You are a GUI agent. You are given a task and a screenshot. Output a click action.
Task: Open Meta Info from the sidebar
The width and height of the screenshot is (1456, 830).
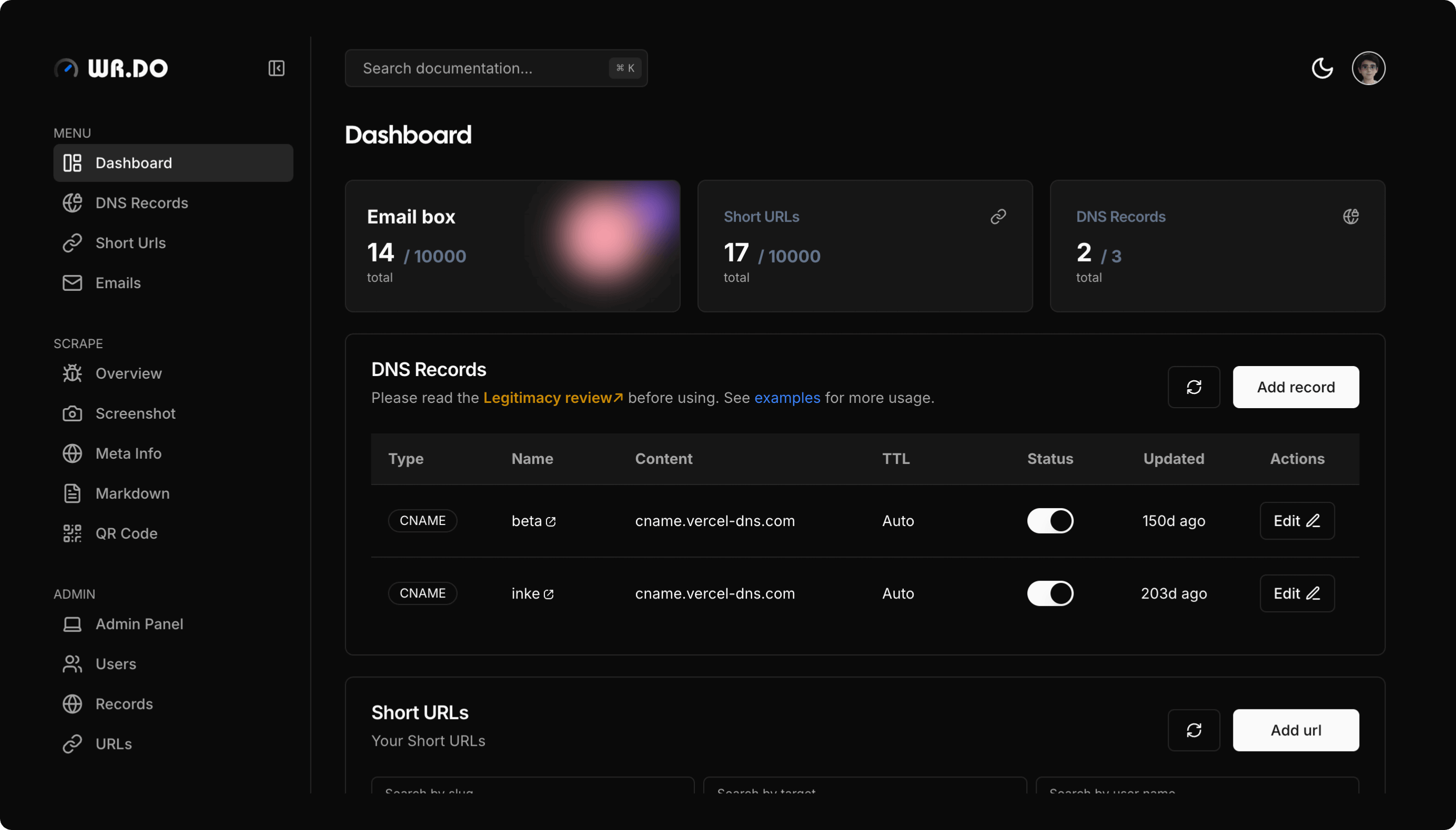coord(128,453)
